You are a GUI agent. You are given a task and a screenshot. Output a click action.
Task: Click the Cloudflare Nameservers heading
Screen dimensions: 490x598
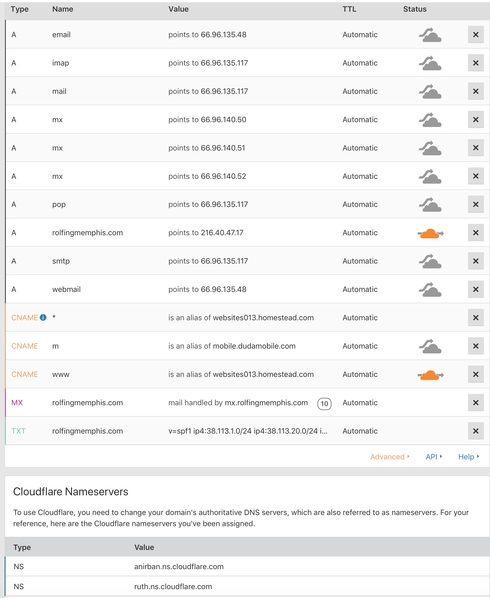[x=71, y=492]
